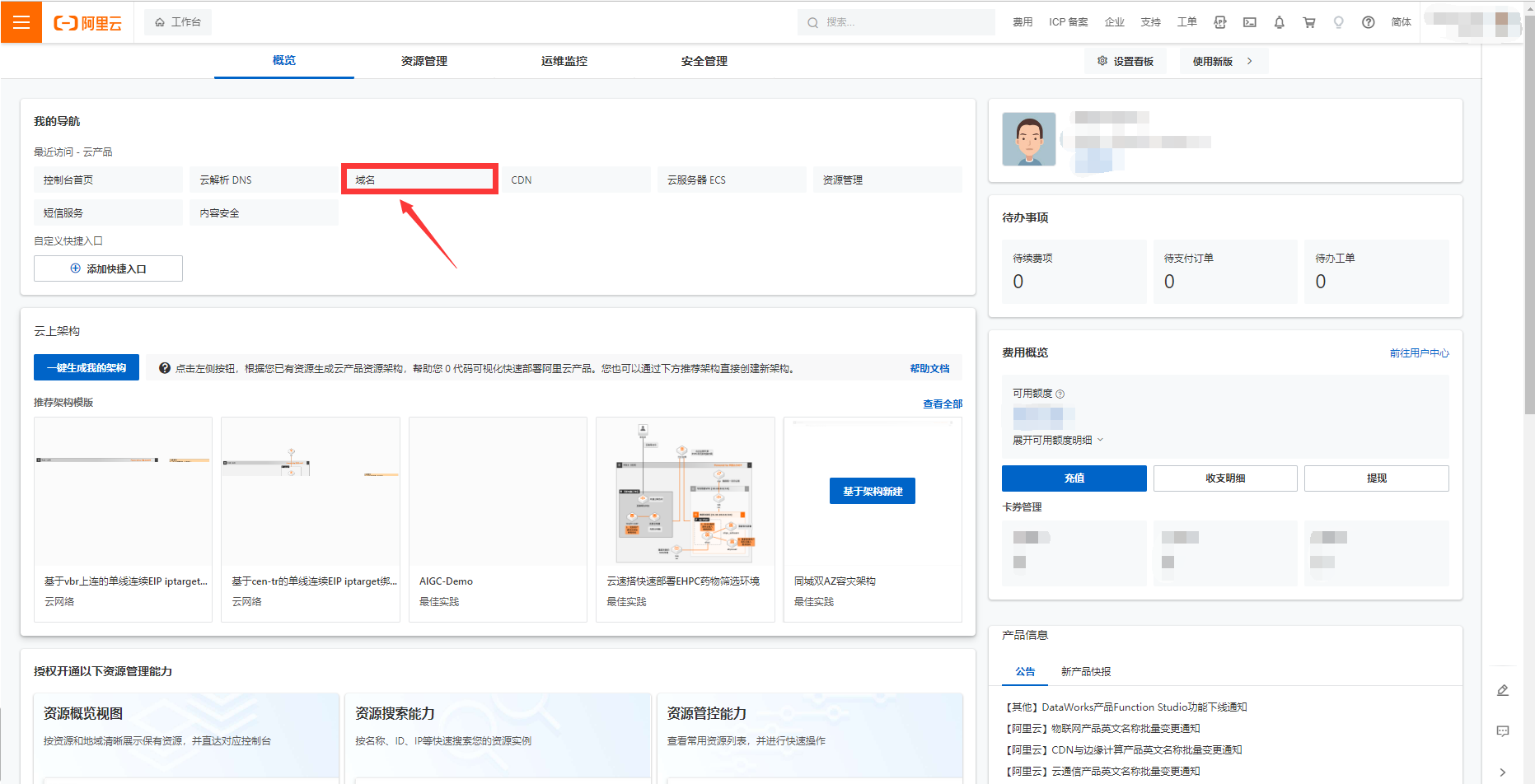Click the 充值 recharge button
The height and width of the screenshot is (784, 1535).
click(x=1074, y=478)
